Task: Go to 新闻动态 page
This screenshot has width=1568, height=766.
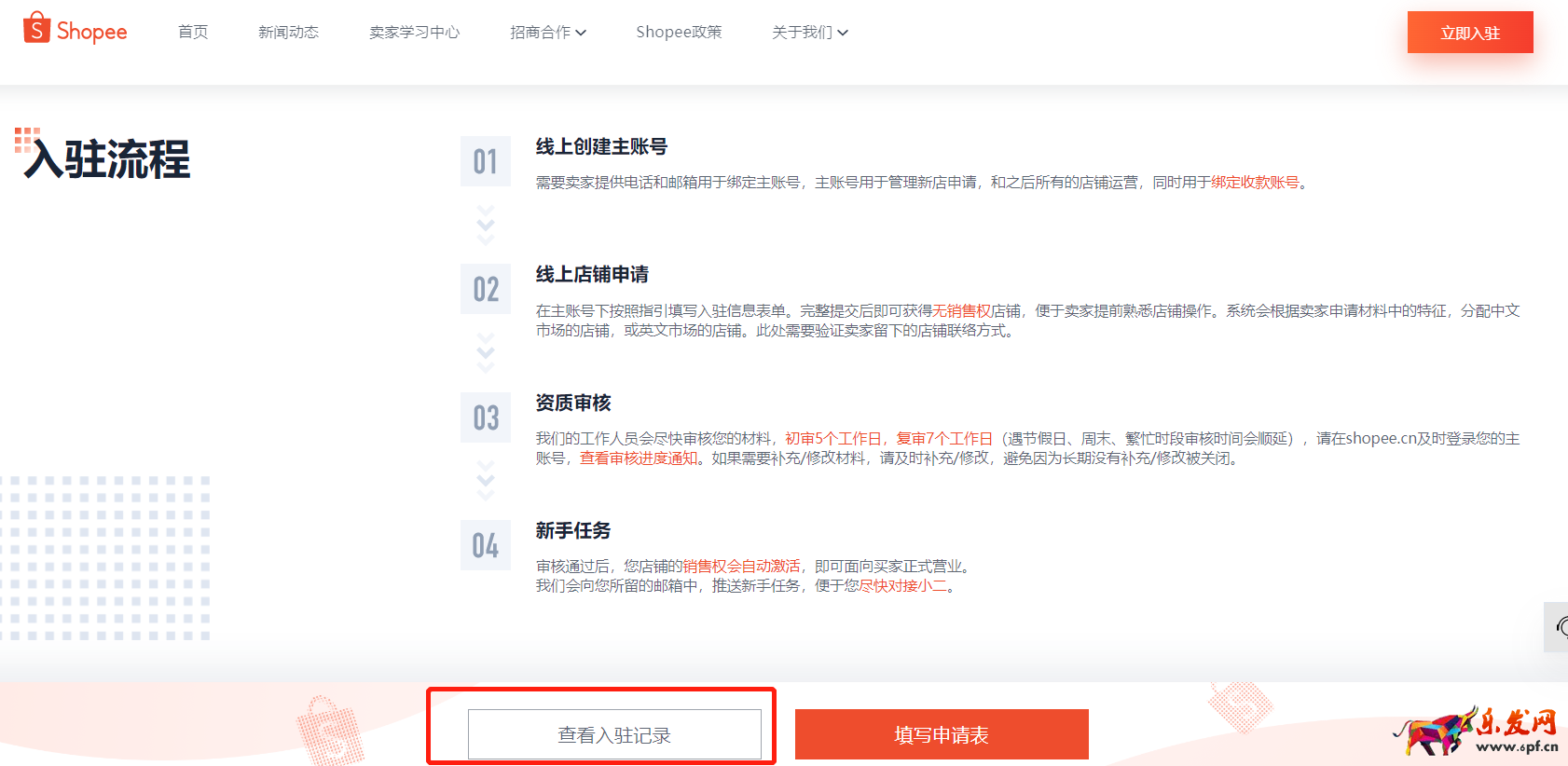Action: pyautogui.click(x=288, y=32)
